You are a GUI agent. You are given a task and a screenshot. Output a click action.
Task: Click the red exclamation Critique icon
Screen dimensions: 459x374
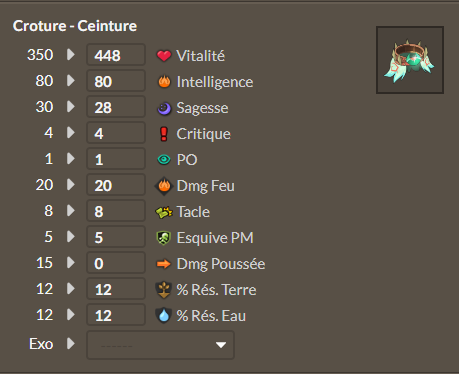[x=164, y=134]
